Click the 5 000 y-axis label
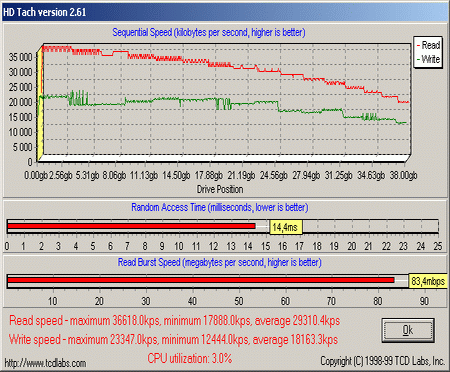Image resolution: width=450 pixels, height=372 pixels. tap(23, 147)
